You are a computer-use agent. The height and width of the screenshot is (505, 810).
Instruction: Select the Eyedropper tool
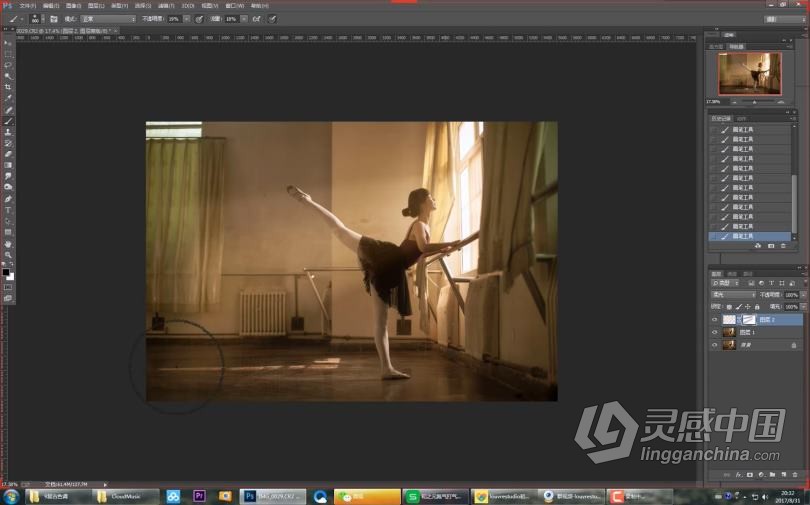(8, 99)
